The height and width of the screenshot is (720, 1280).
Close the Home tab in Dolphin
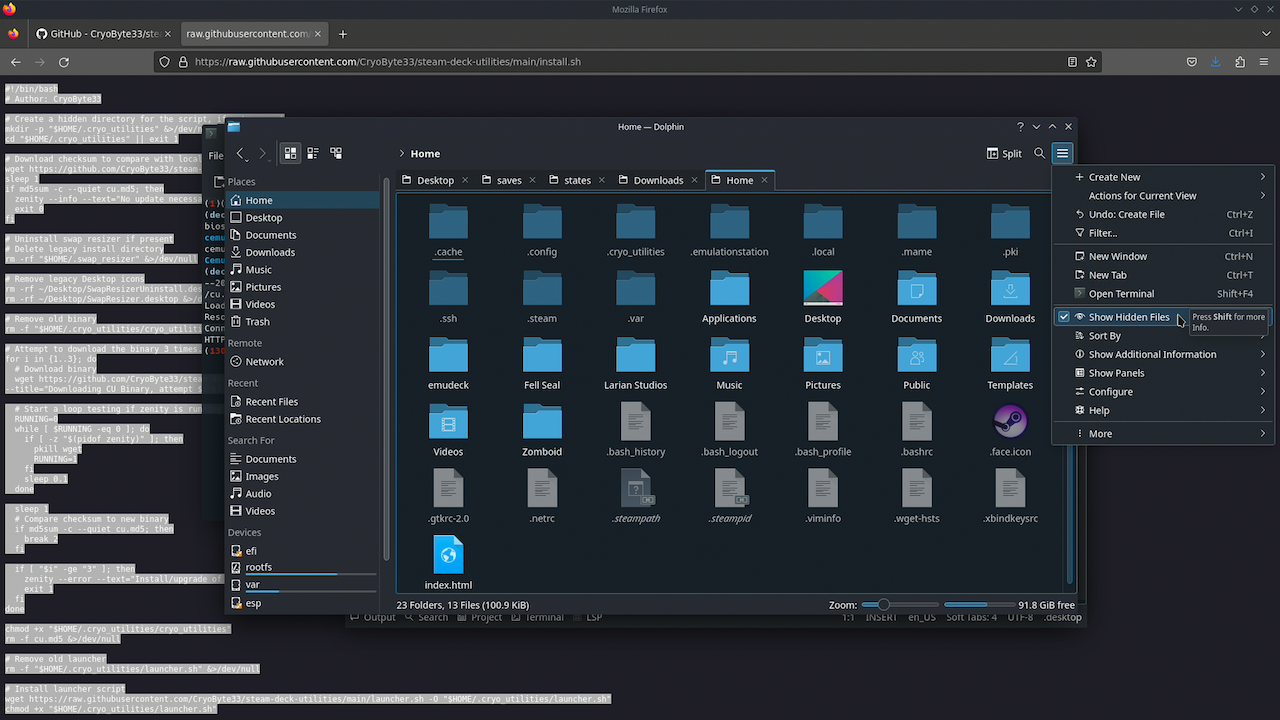(765, 180)
